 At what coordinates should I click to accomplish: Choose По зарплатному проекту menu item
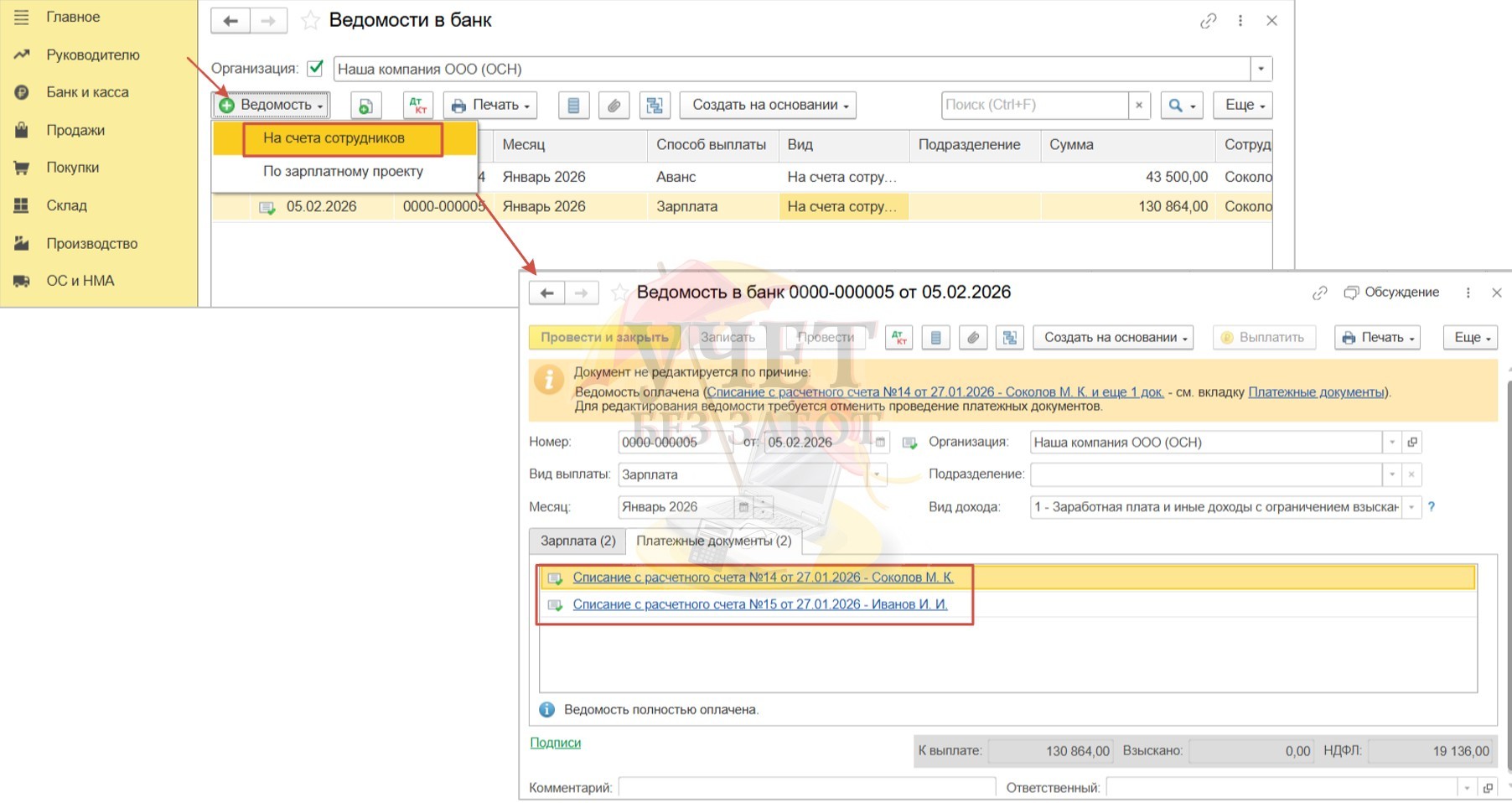[343, 171]
